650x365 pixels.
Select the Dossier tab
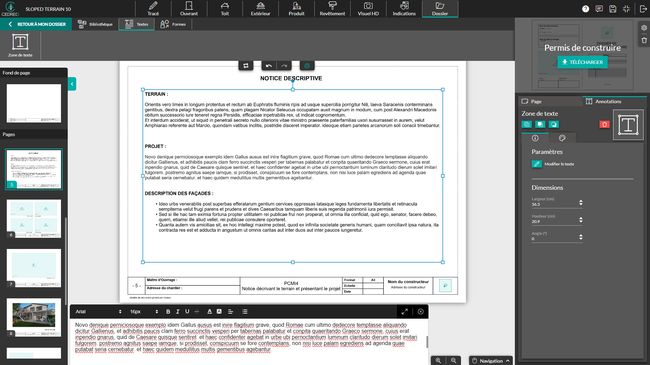pos(440,9)
